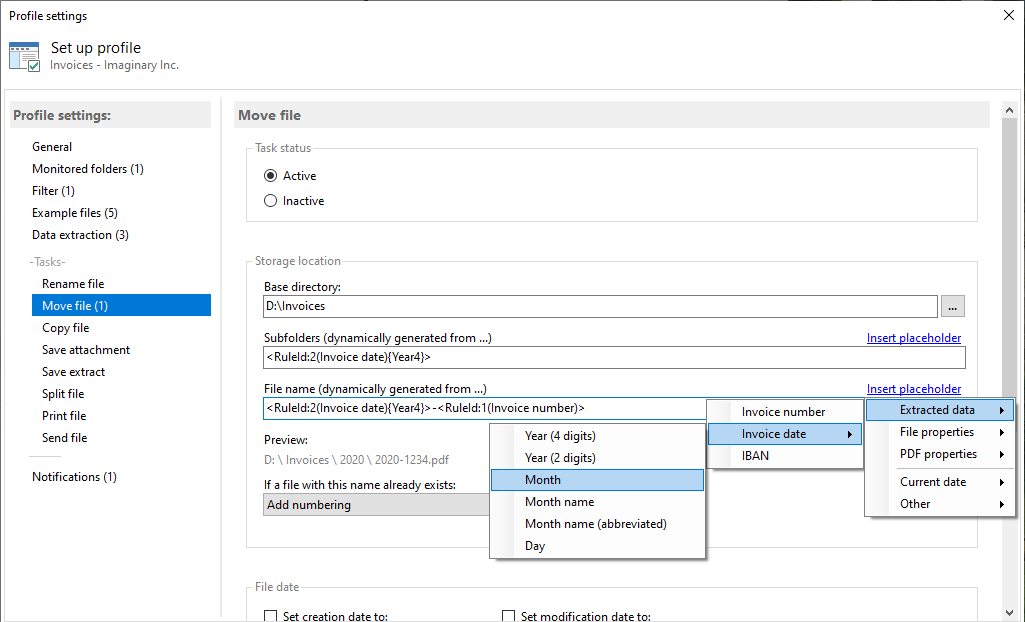This screenshot has height=622, width=1025.
Task: Select "Invoice number" from the placeholder menu
Action: (785, 411)
